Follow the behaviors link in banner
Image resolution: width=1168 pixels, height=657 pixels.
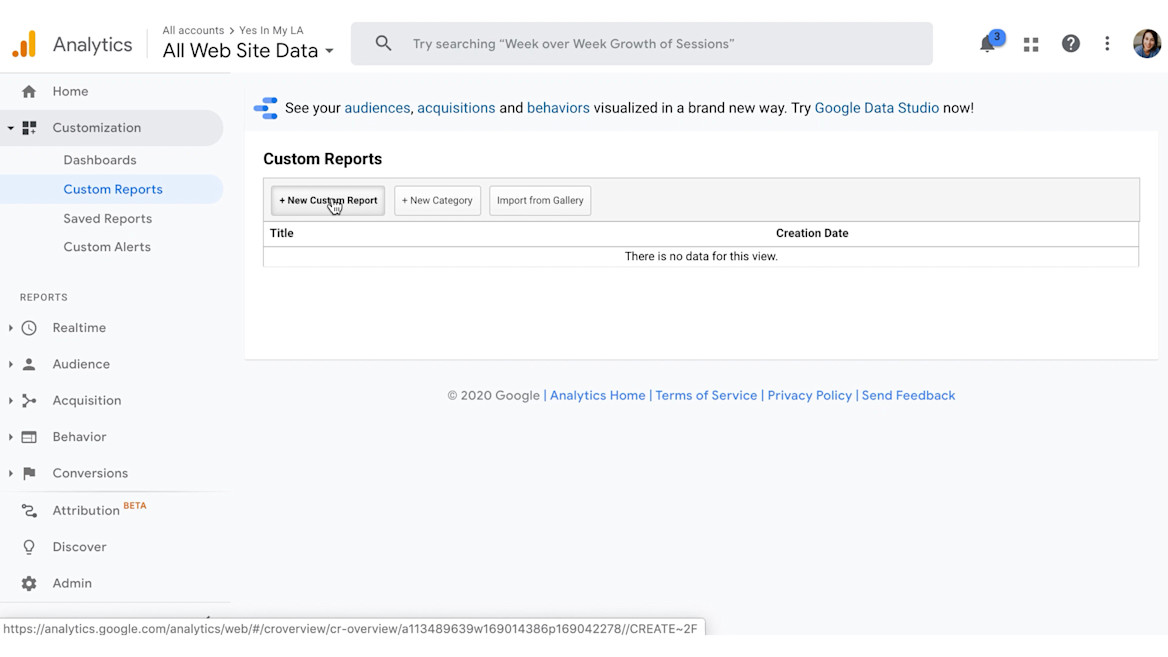[x=558, y=108]
